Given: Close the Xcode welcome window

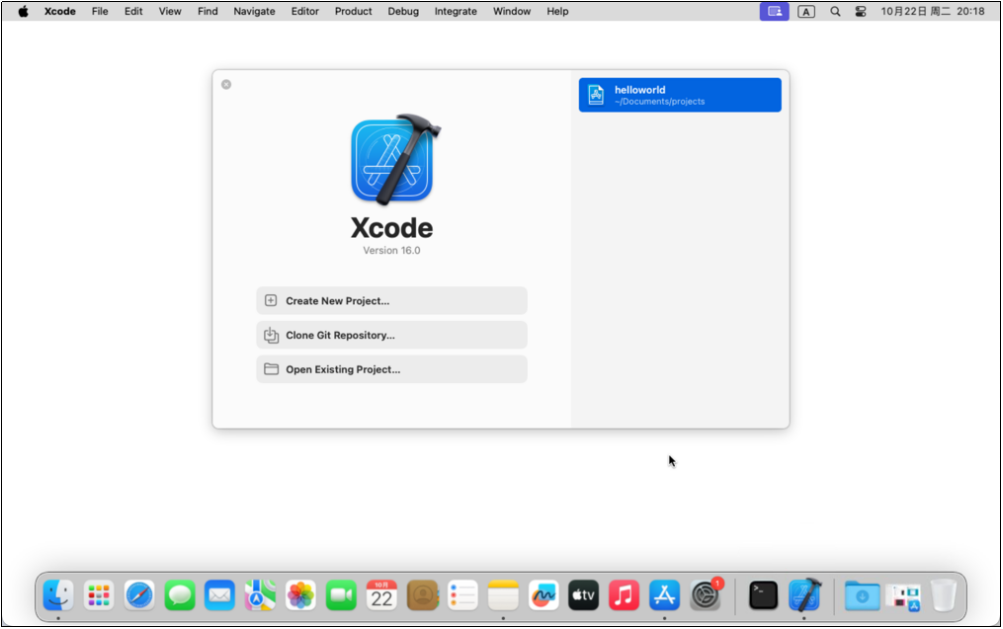Looking at the screenshot, I should coord(226,84).
